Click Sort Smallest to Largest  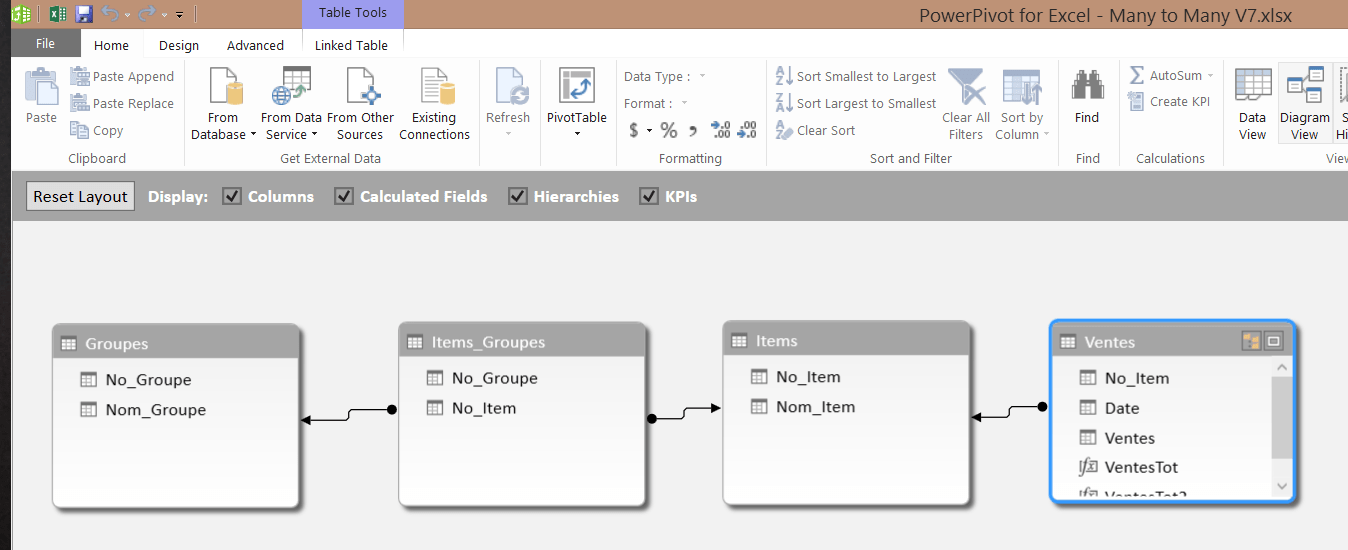click(x=856, y=77)
